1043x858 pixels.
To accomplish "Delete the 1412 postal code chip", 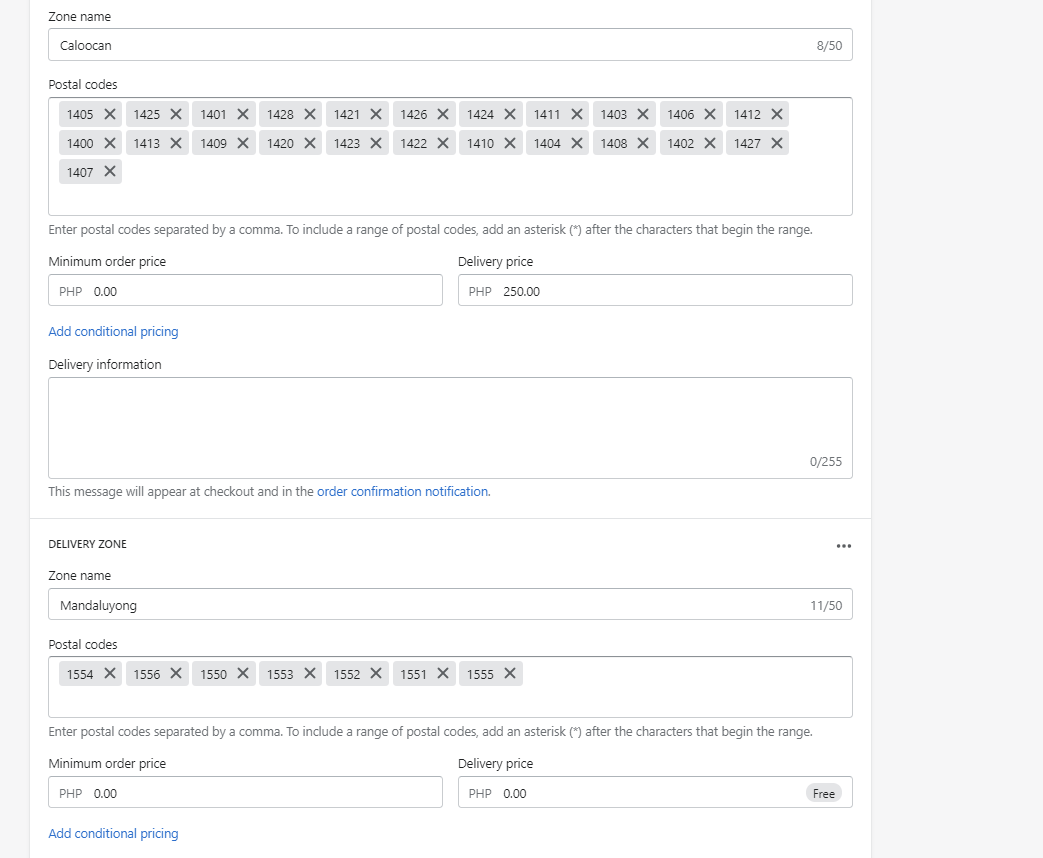I will [x=777, y=114].
